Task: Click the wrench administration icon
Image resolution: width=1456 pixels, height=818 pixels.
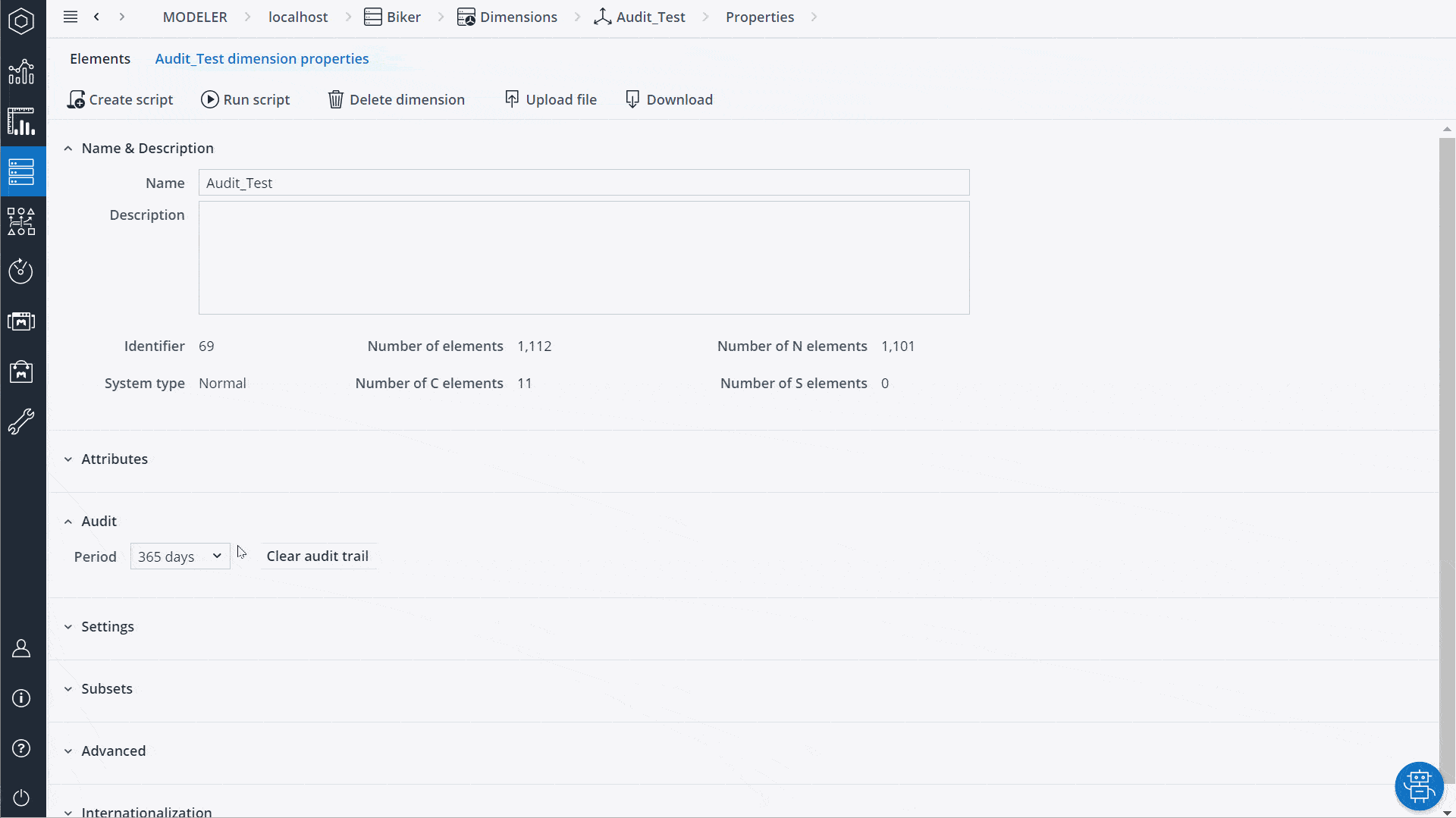Action: [21, 422]
